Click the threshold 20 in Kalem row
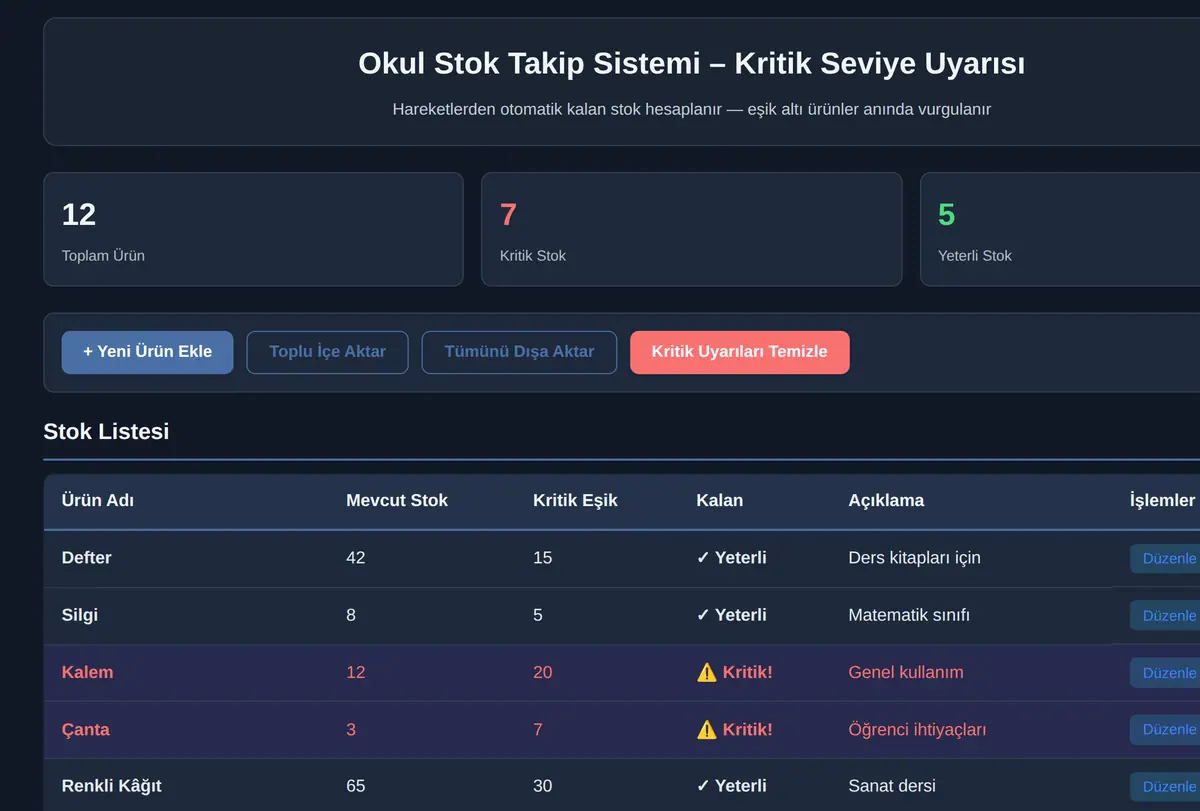The width and height of the screenshot is (1200, 811). tap(543, 672)
